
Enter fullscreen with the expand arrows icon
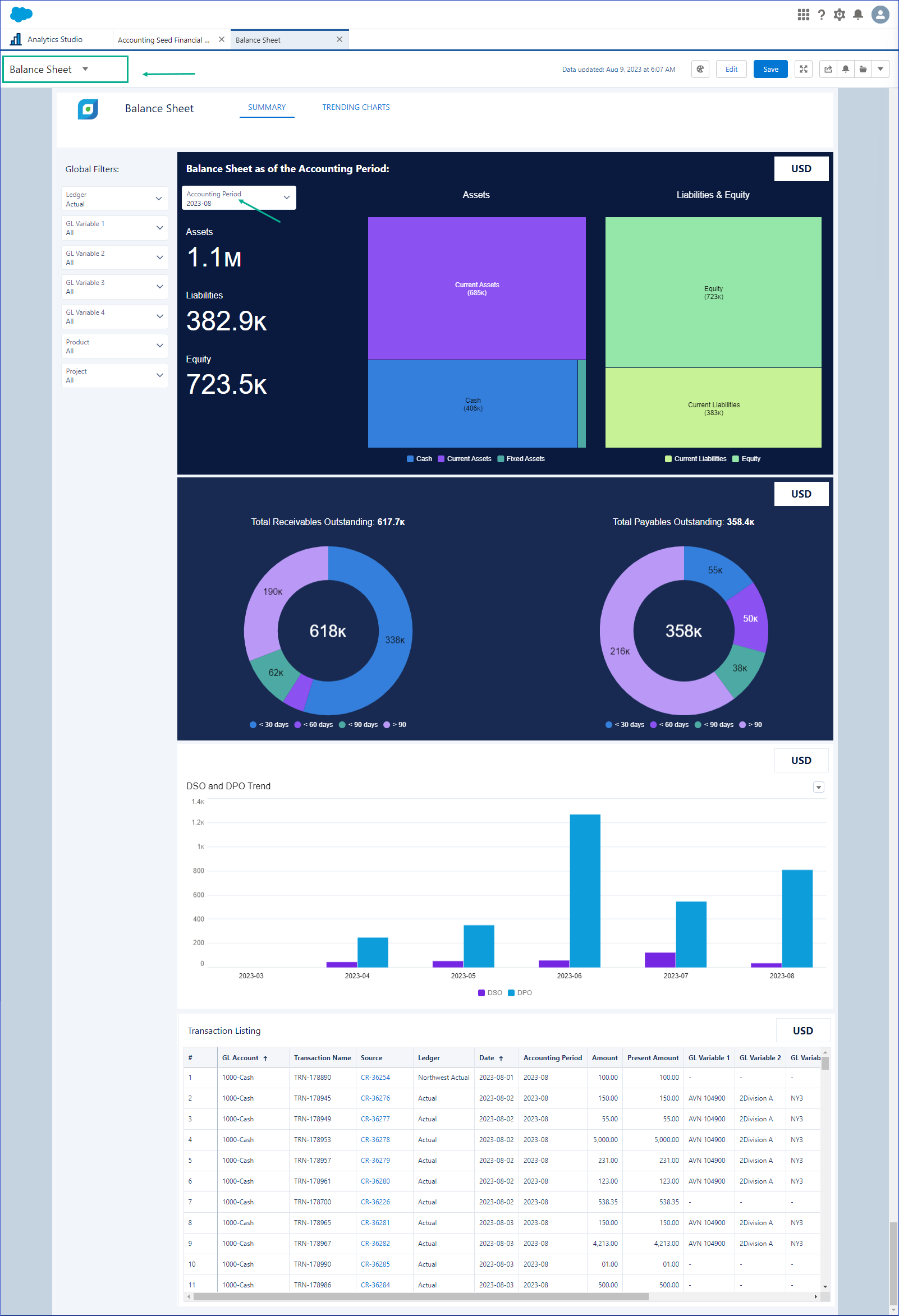pyautogui.click(x=803, y=69)
